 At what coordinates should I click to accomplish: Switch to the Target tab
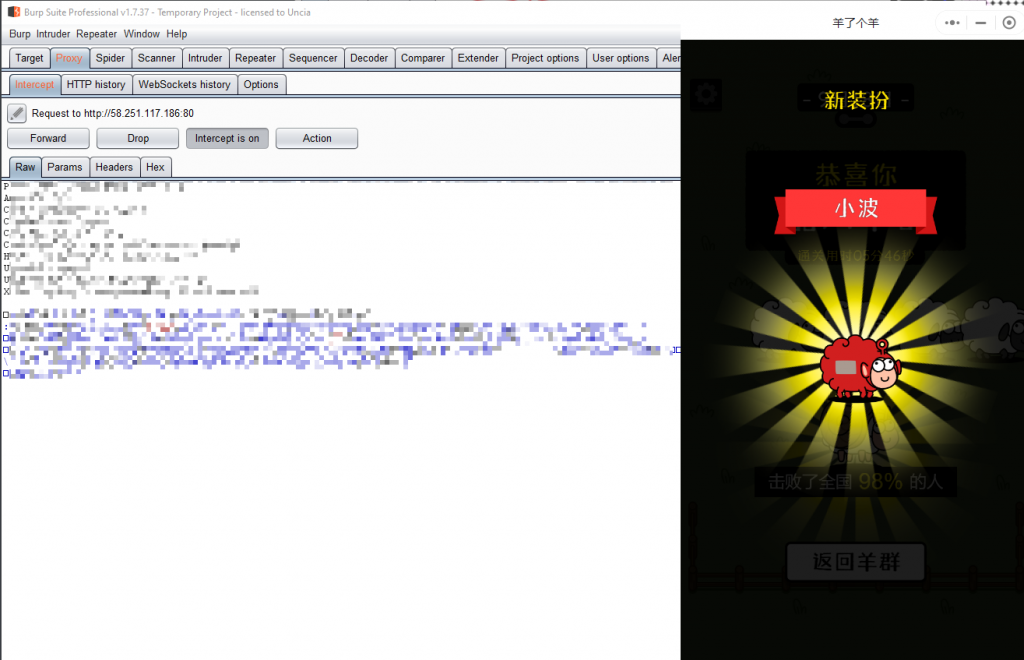(x=29, y=58)
